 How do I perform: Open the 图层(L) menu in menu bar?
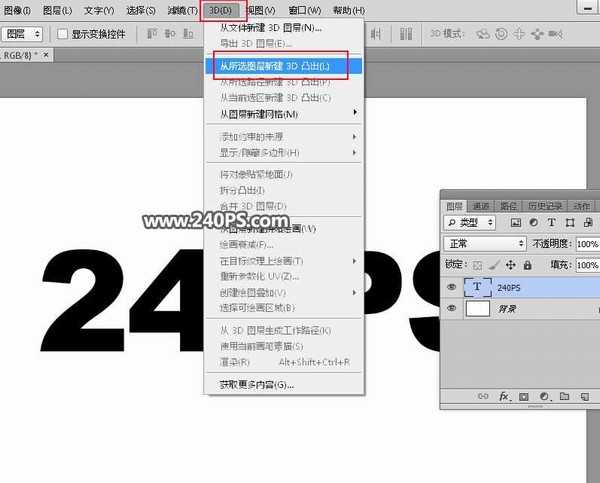(x=57, y=10)
